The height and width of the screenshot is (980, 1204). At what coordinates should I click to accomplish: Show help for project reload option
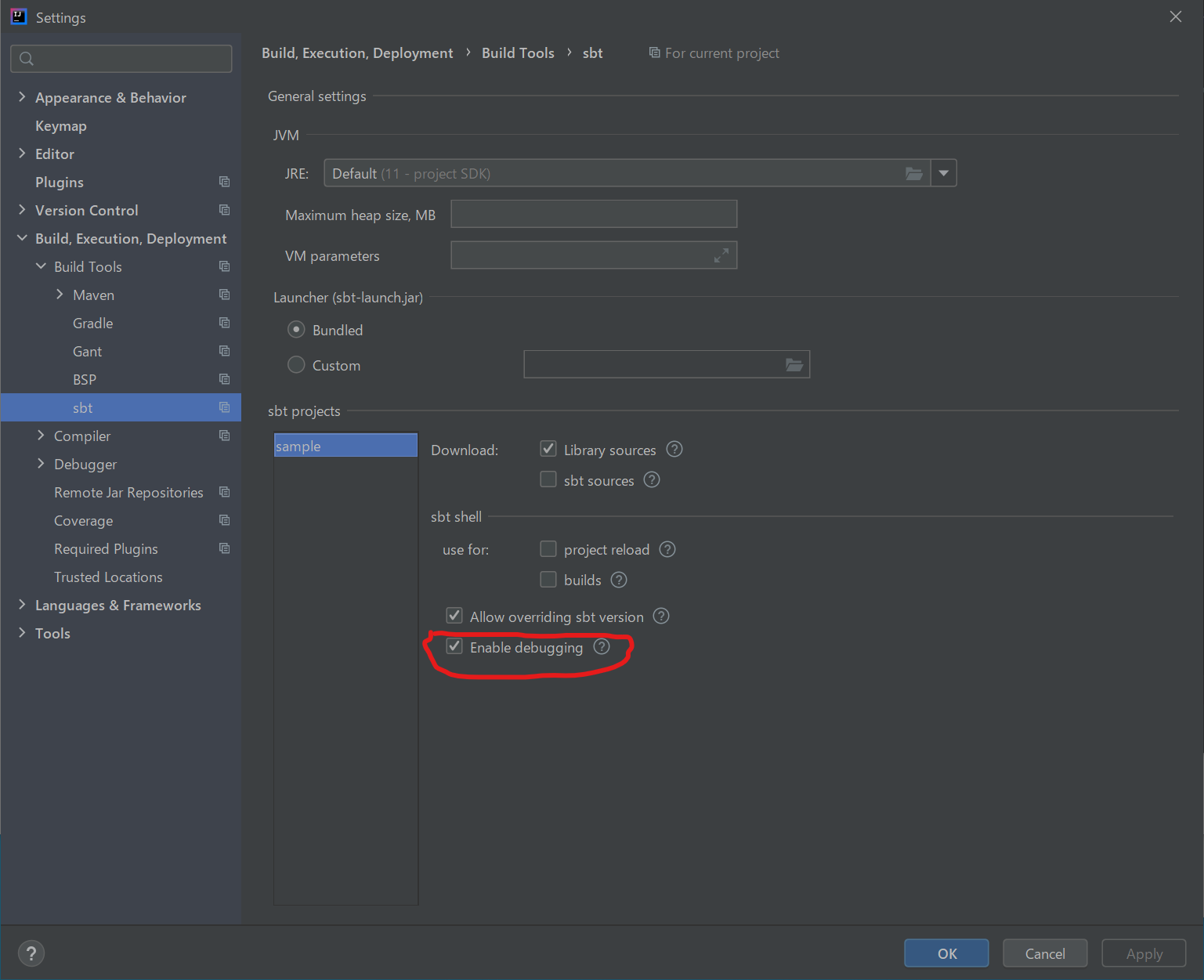click(667, 549)
